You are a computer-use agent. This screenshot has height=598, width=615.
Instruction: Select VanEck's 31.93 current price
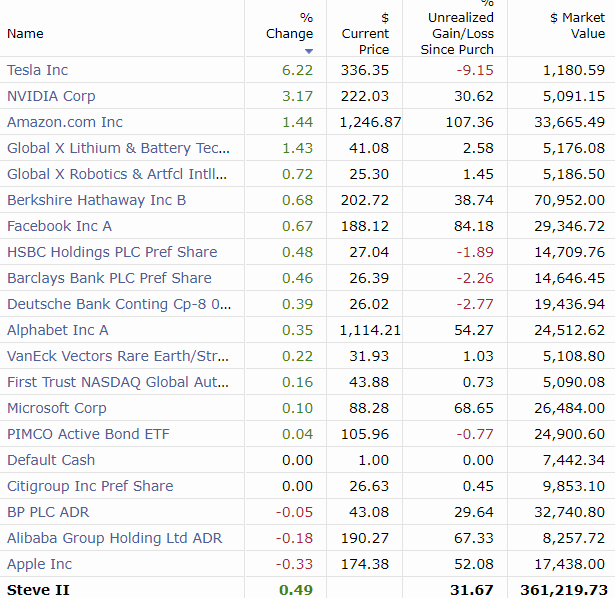369,356
